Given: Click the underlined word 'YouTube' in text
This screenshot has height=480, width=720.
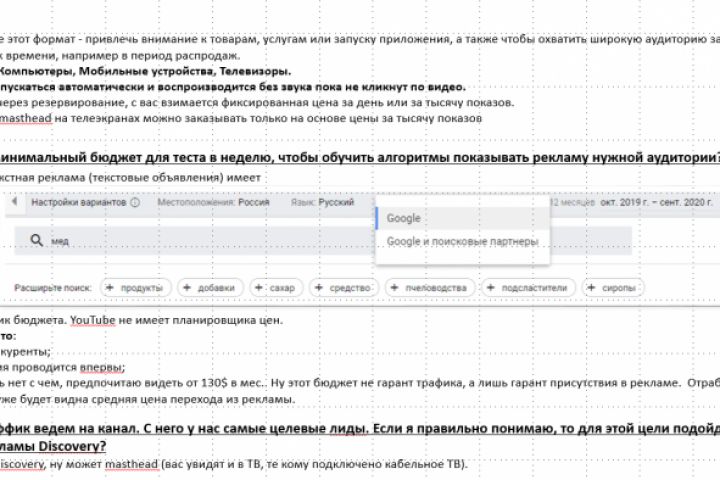Looking at the screenshot, I should click(x=92, y=320).
